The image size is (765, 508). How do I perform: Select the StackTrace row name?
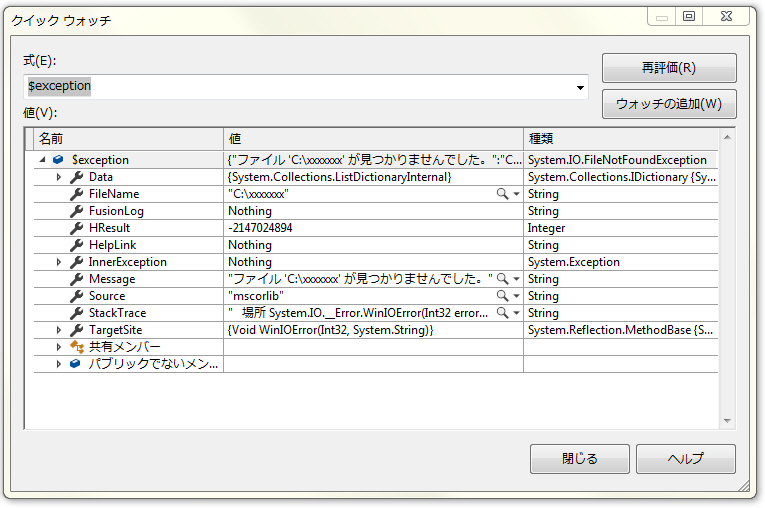click(x=117, y=313)
